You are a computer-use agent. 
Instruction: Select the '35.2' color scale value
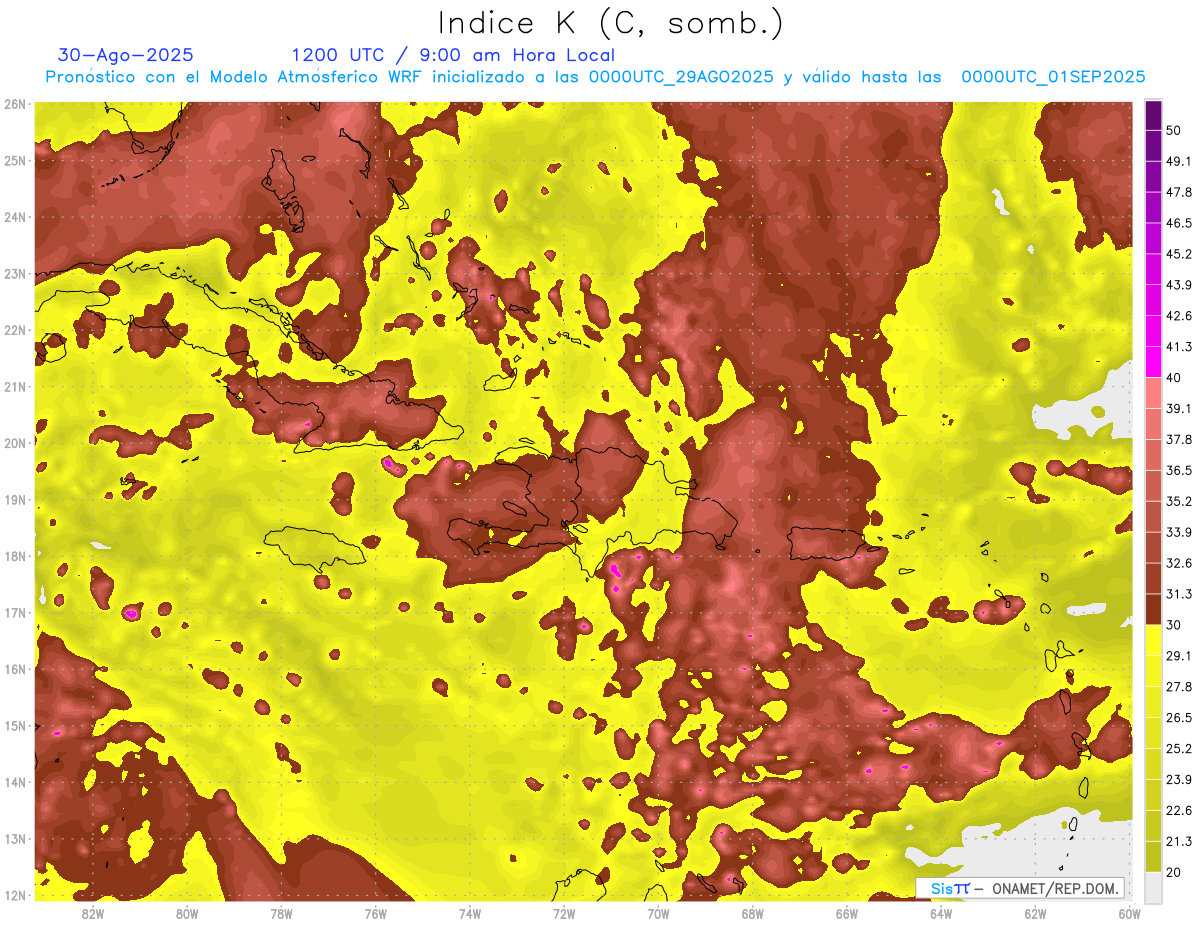click(x=1178, y=501)
